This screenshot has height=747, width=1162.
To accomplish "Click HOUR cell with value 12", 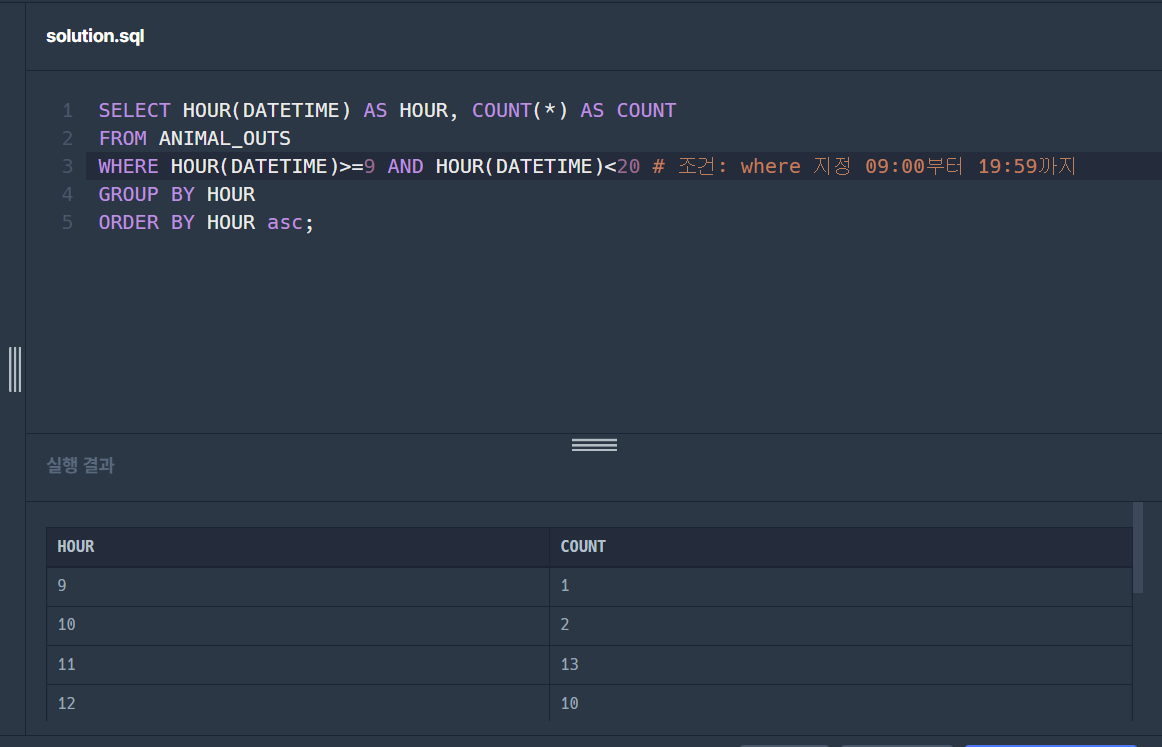I will [x=297, y=703].
